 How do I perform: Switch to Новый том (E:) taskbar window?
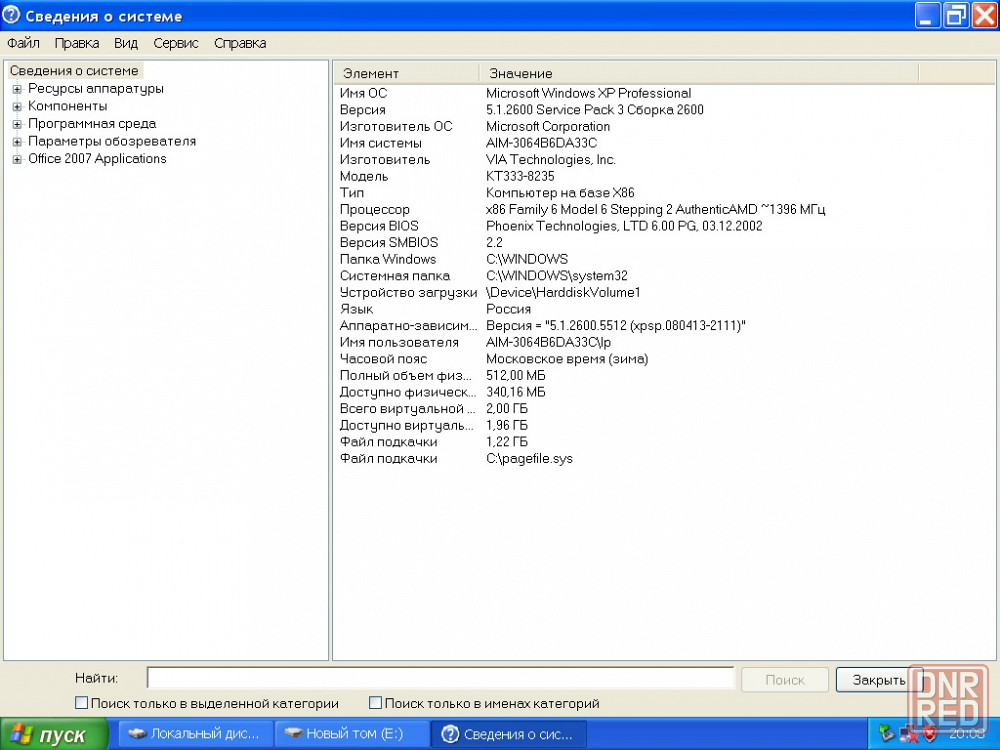(x=351, y=734)
